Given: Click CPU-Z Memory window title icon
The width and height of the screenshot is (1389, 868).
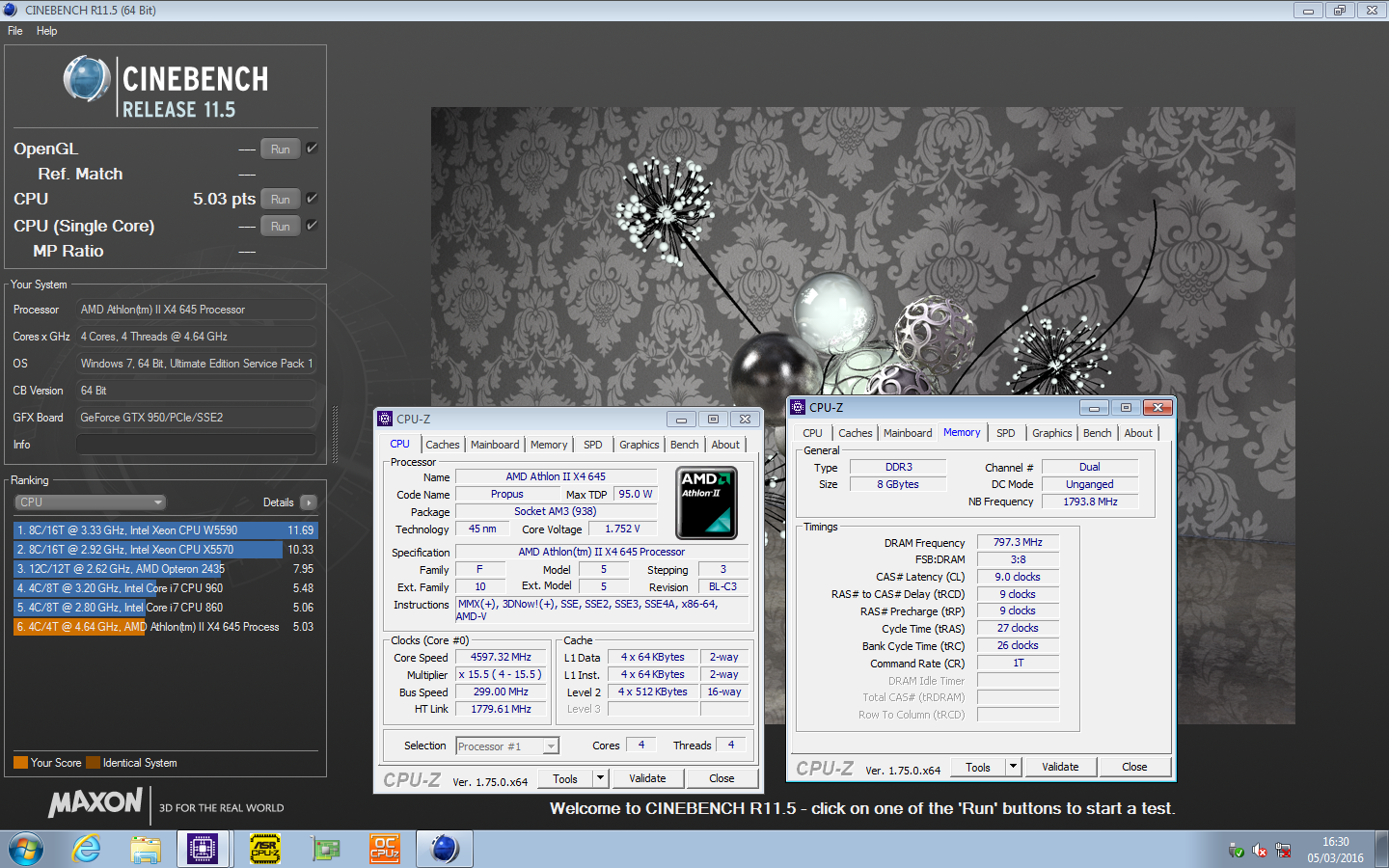Looking at the screenshot, I should (798, 407).
